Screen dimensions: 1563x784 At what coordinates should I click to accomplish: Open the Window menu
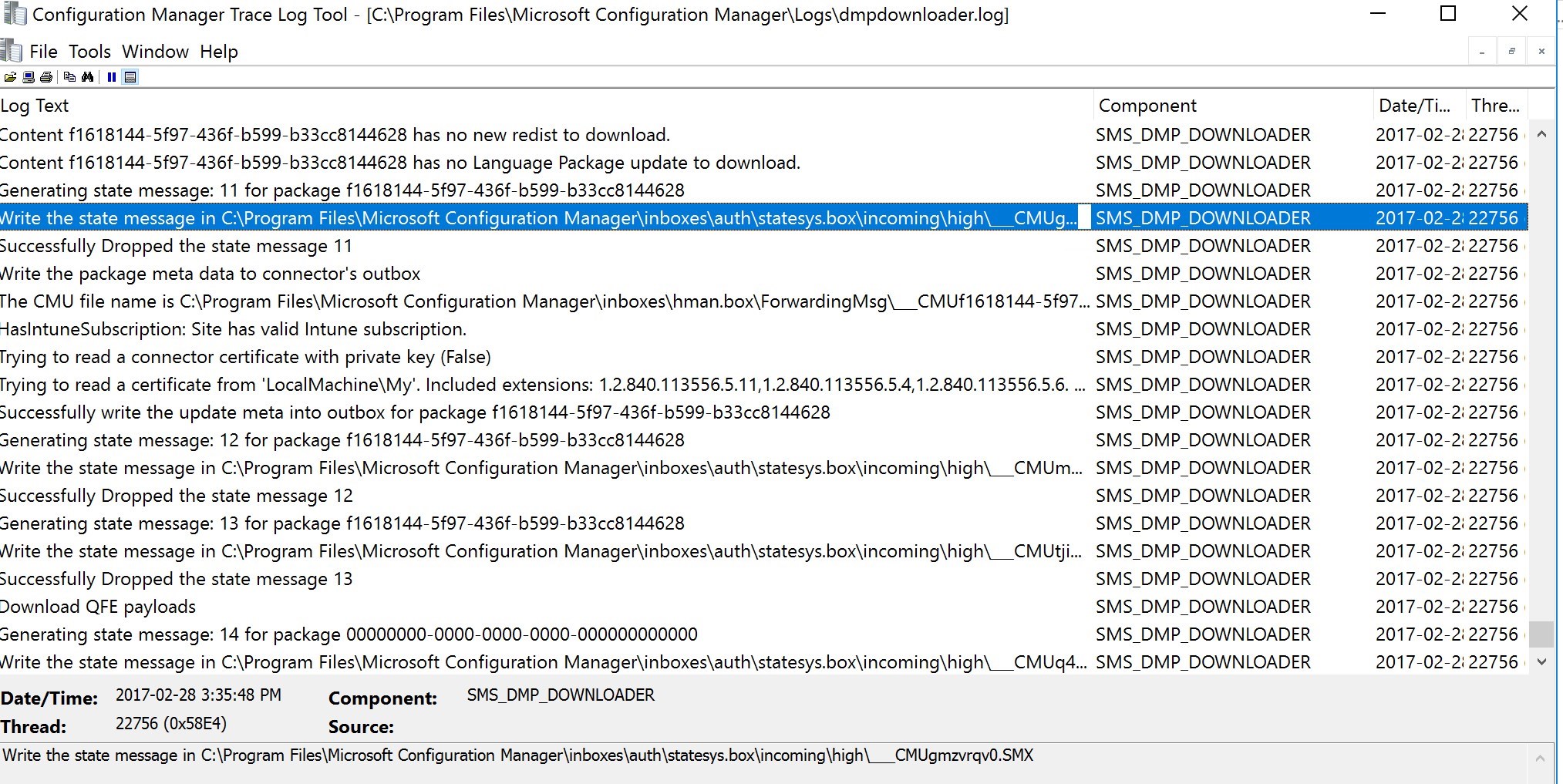click(155, 52)
